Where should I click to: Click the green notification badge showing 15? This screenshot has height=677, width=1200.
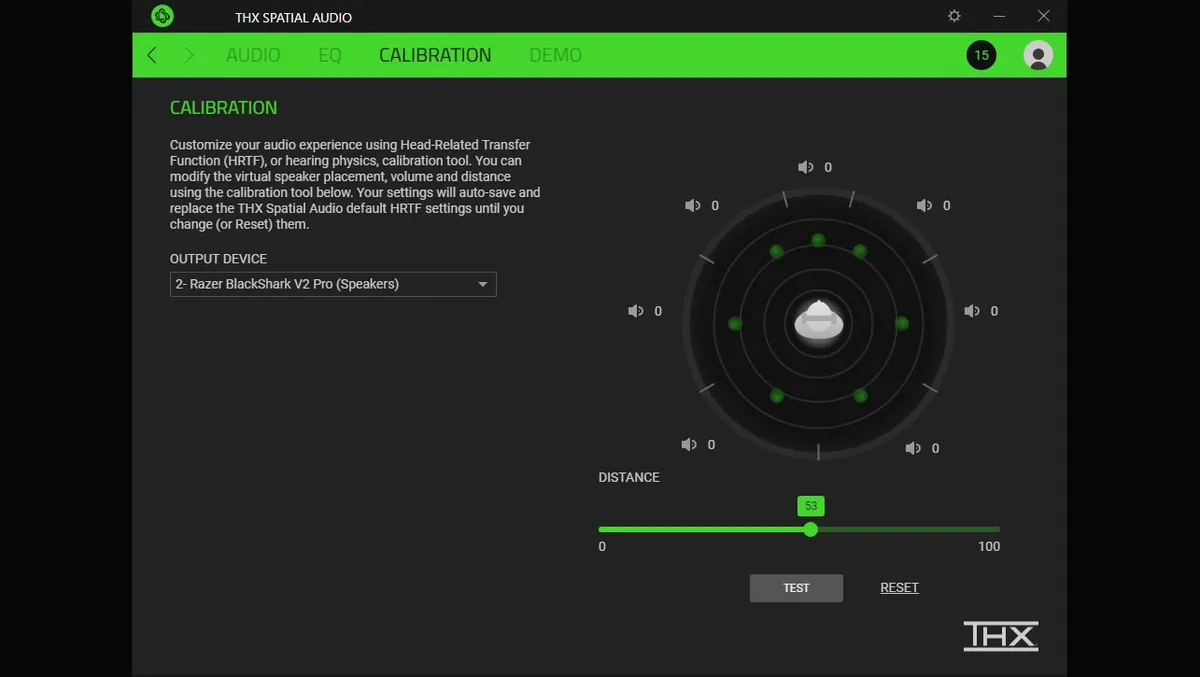point(981,55)
